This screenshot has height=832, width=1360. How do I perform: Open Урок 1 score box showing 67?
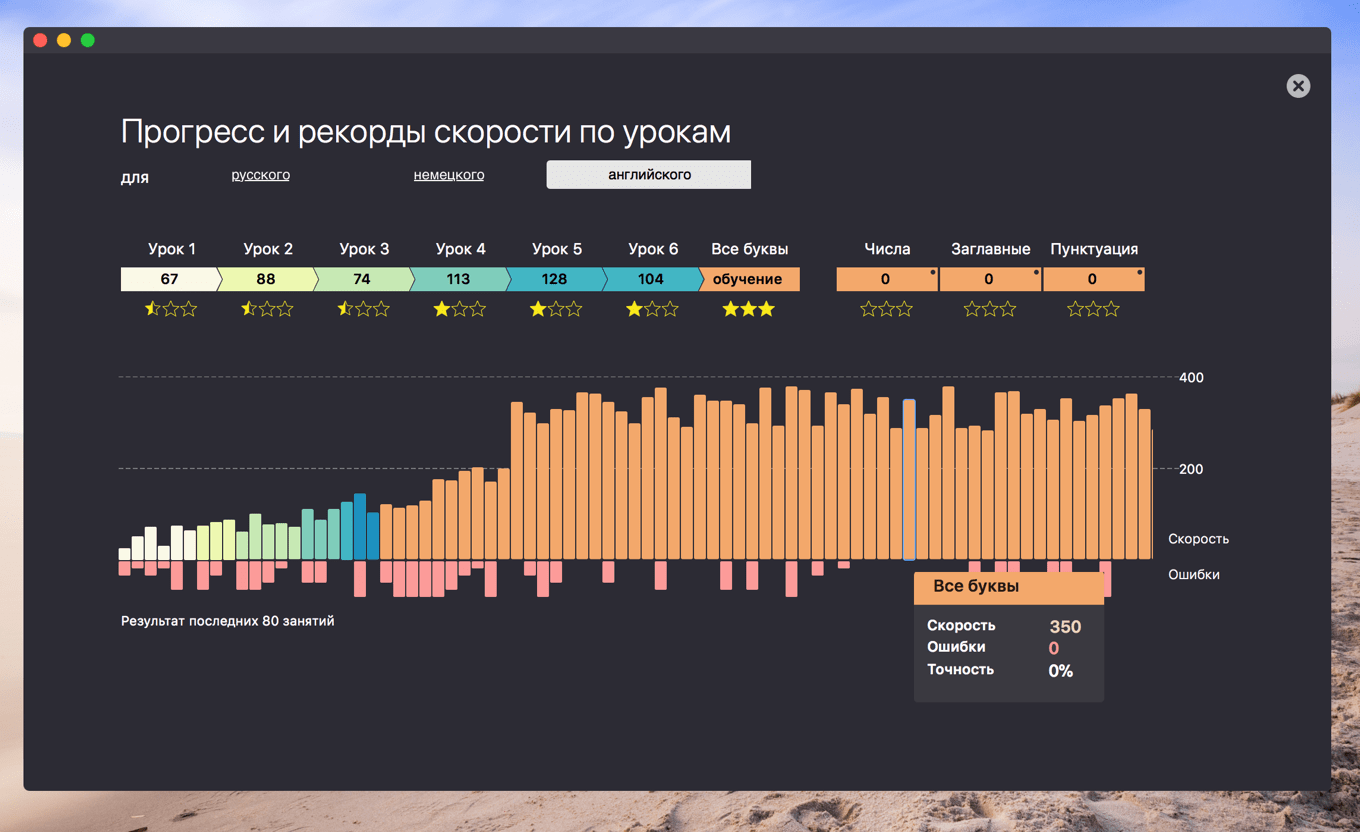pyautogui.click(x=170, y=279)
